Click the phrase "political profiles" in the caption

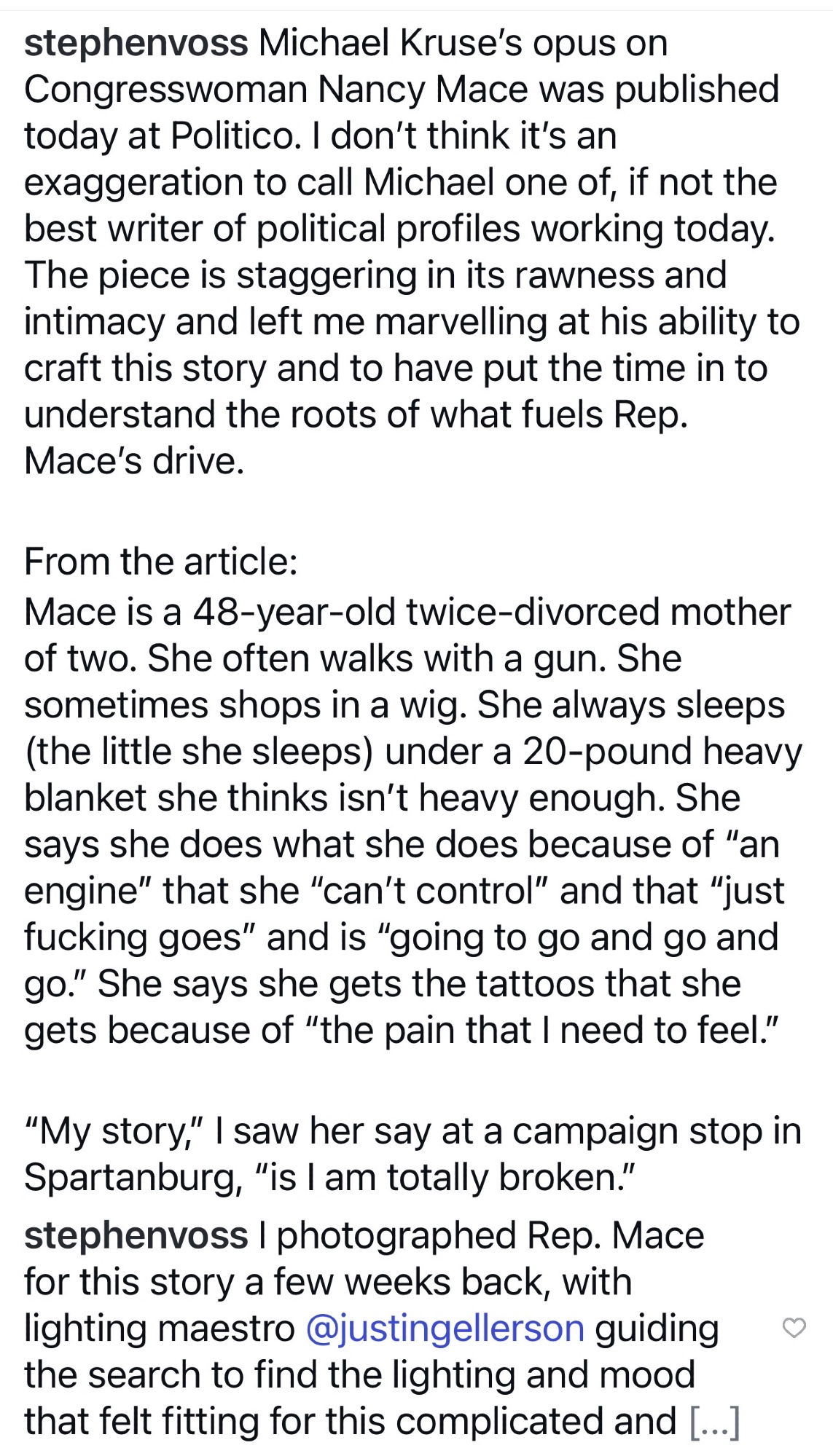pyautogui.click(x=387, y=229)
